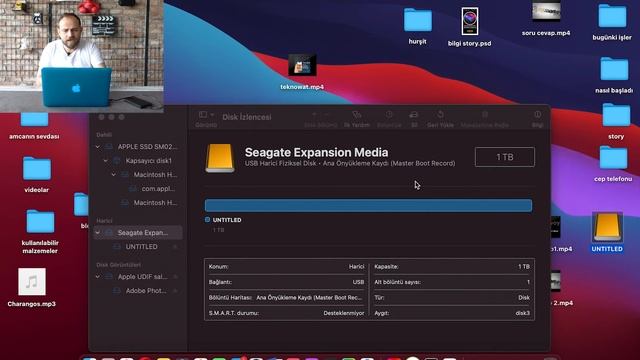The image size is (640, 360).
Task: Click the large yellow Seagate drive icon
Action: [x=220, y=158]
